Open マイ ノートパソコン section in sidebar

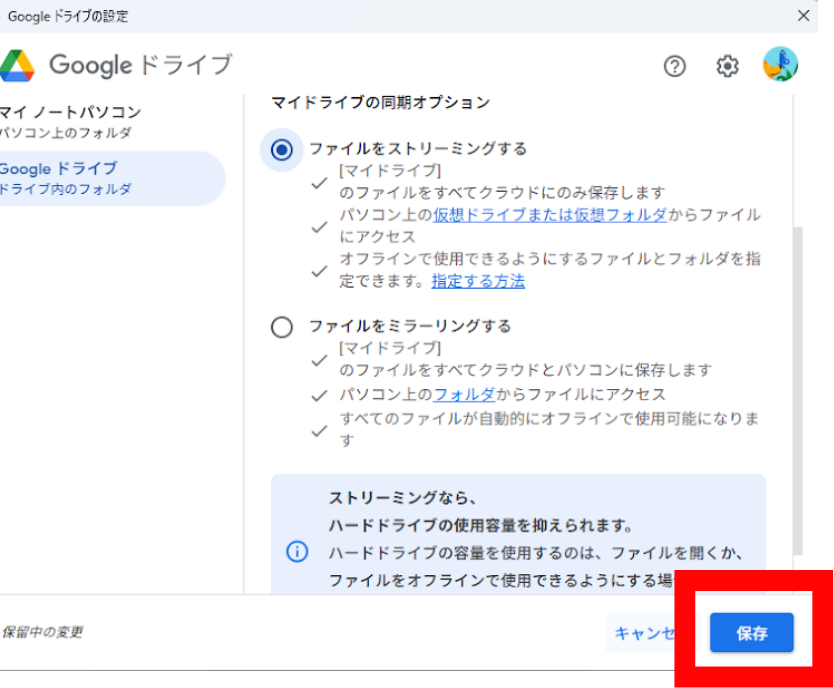tap(70, 121)
